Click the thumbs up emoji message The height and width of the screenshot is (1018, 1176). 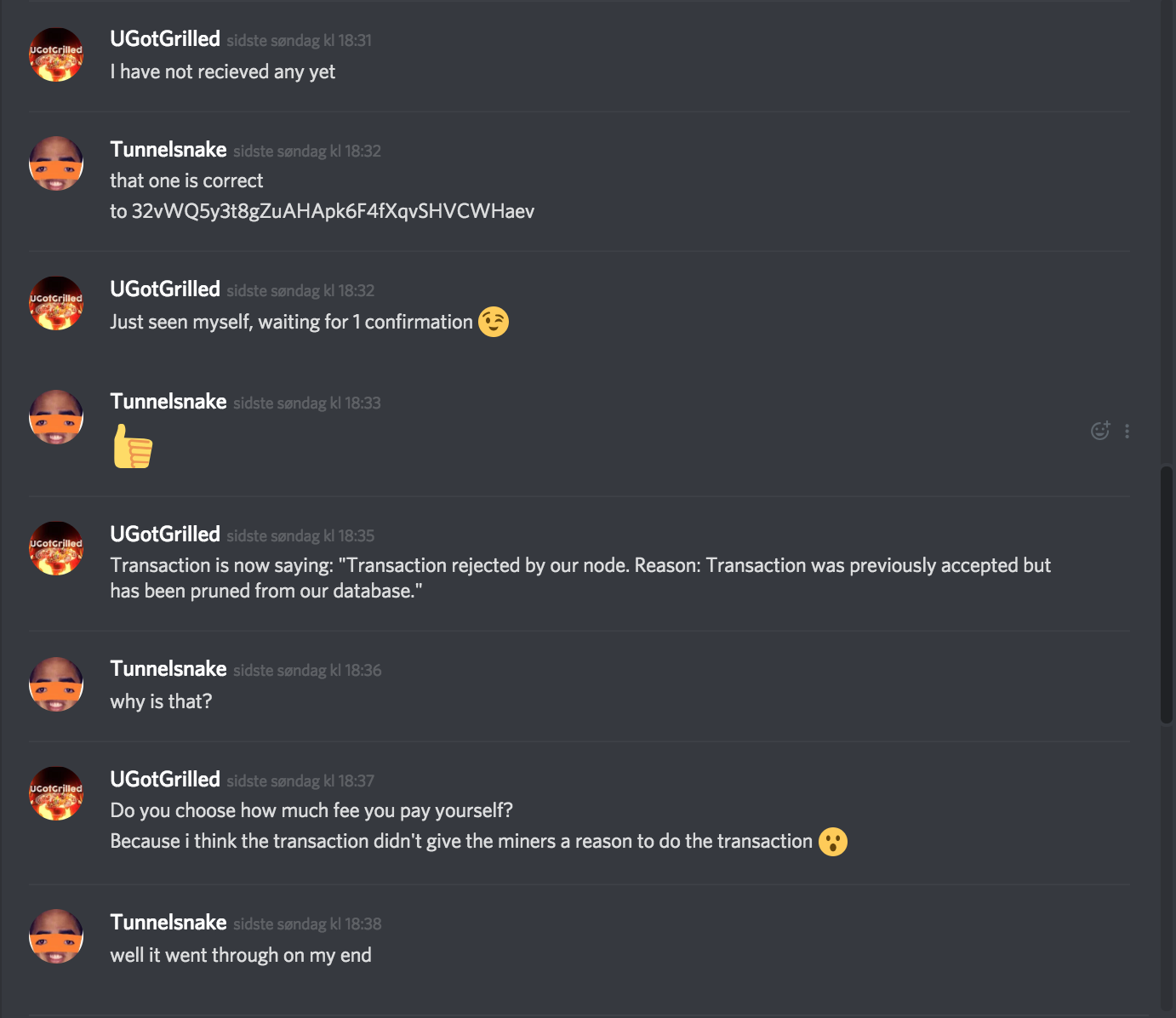point(133,446)
